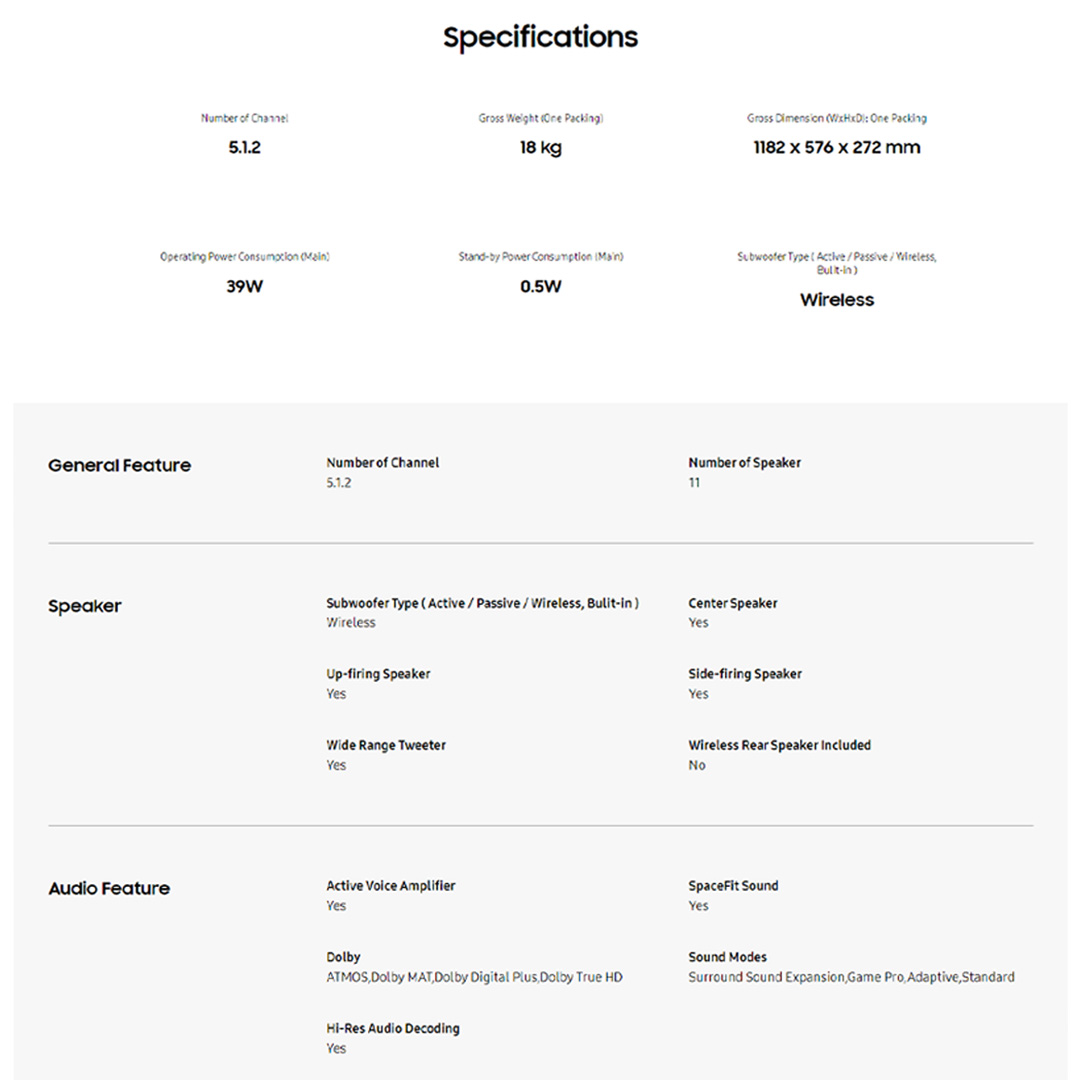The height and width of the screenshot is (1080, 1080).
Task: Click the 0.5W stand-by power value
Action: pos(540,287)
